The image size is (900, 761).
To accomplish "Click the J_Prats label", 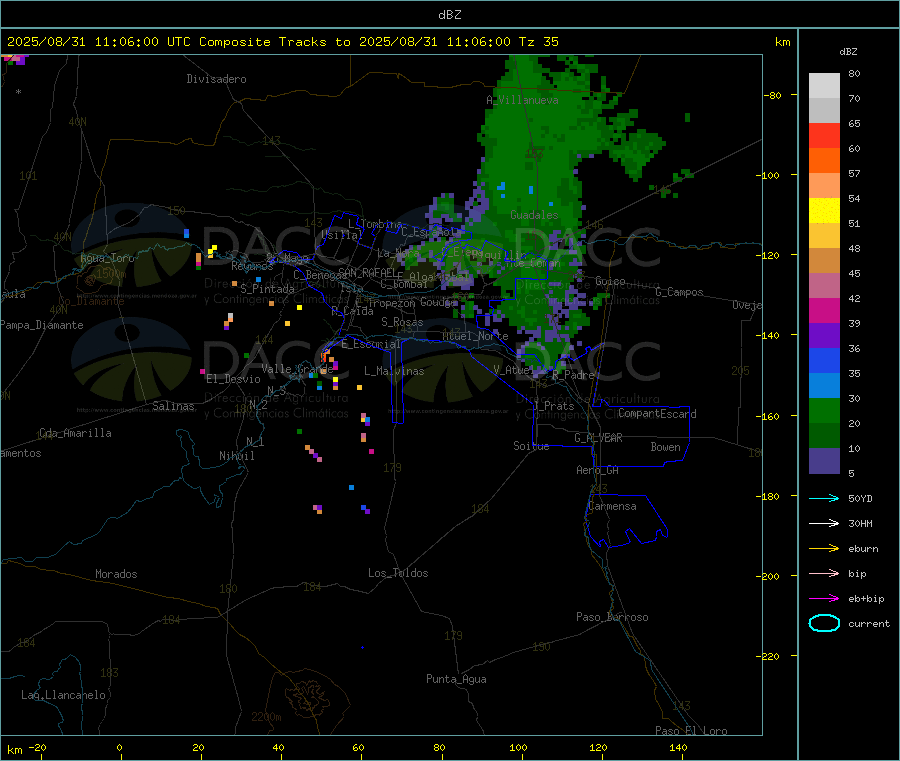I will 555,406.
